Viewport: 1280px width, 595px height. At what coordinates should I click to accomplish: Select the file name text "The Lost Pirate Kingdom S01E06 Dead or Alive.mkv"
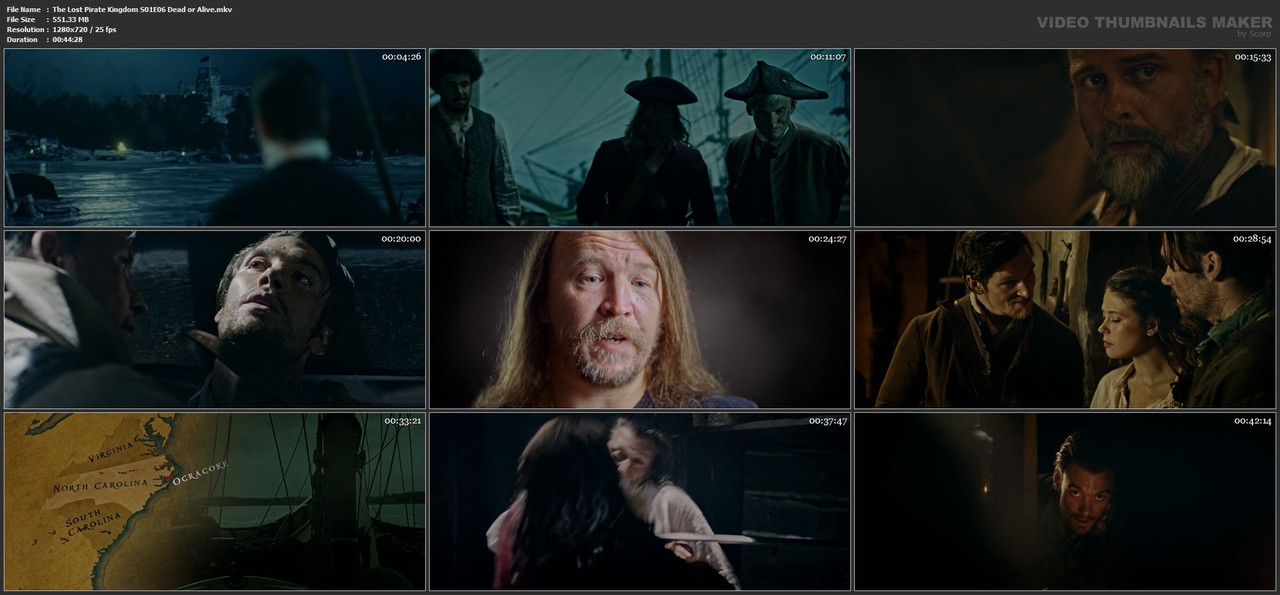pos(142,9)
